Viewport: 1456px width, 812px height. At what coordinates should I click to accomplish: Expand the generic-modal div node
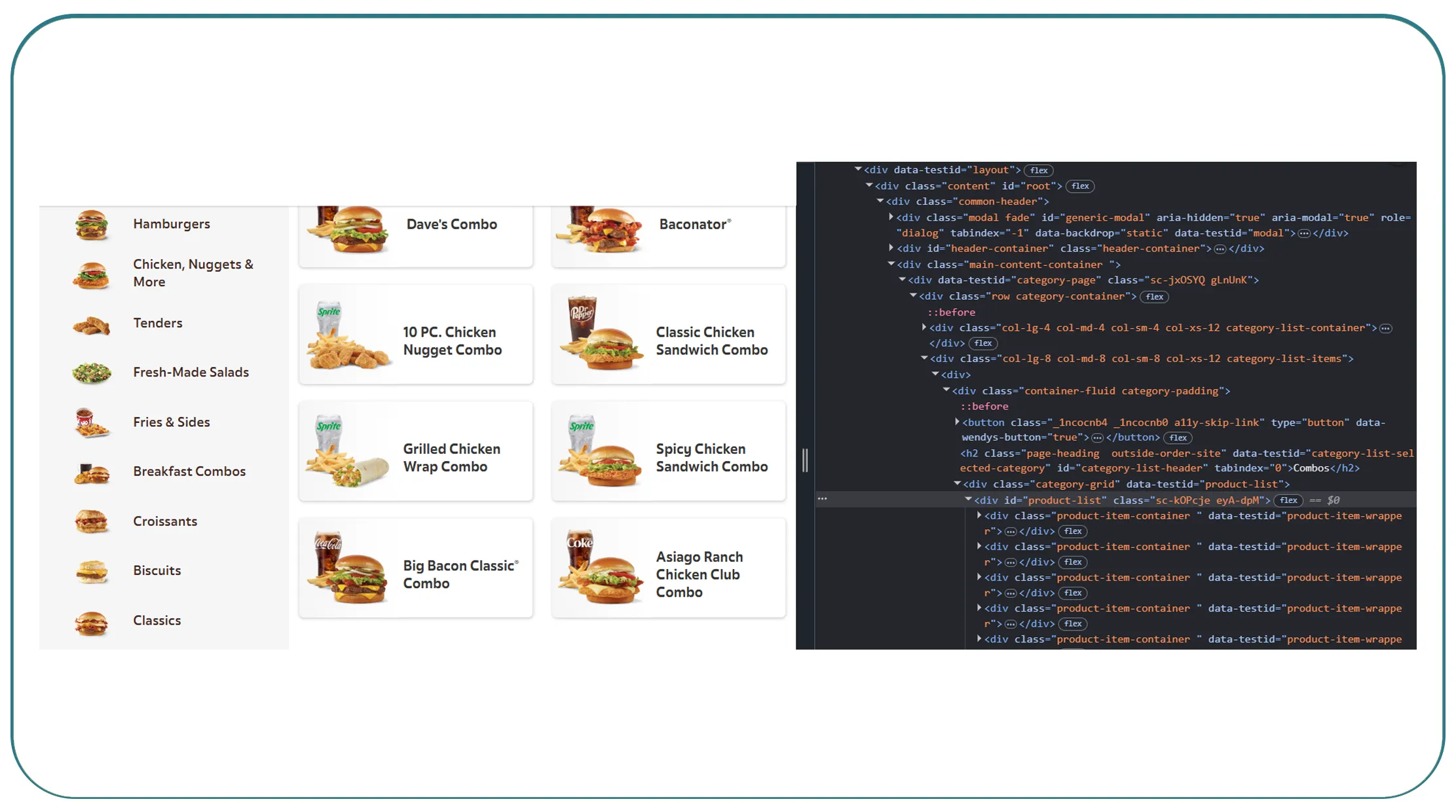point(891,217)
